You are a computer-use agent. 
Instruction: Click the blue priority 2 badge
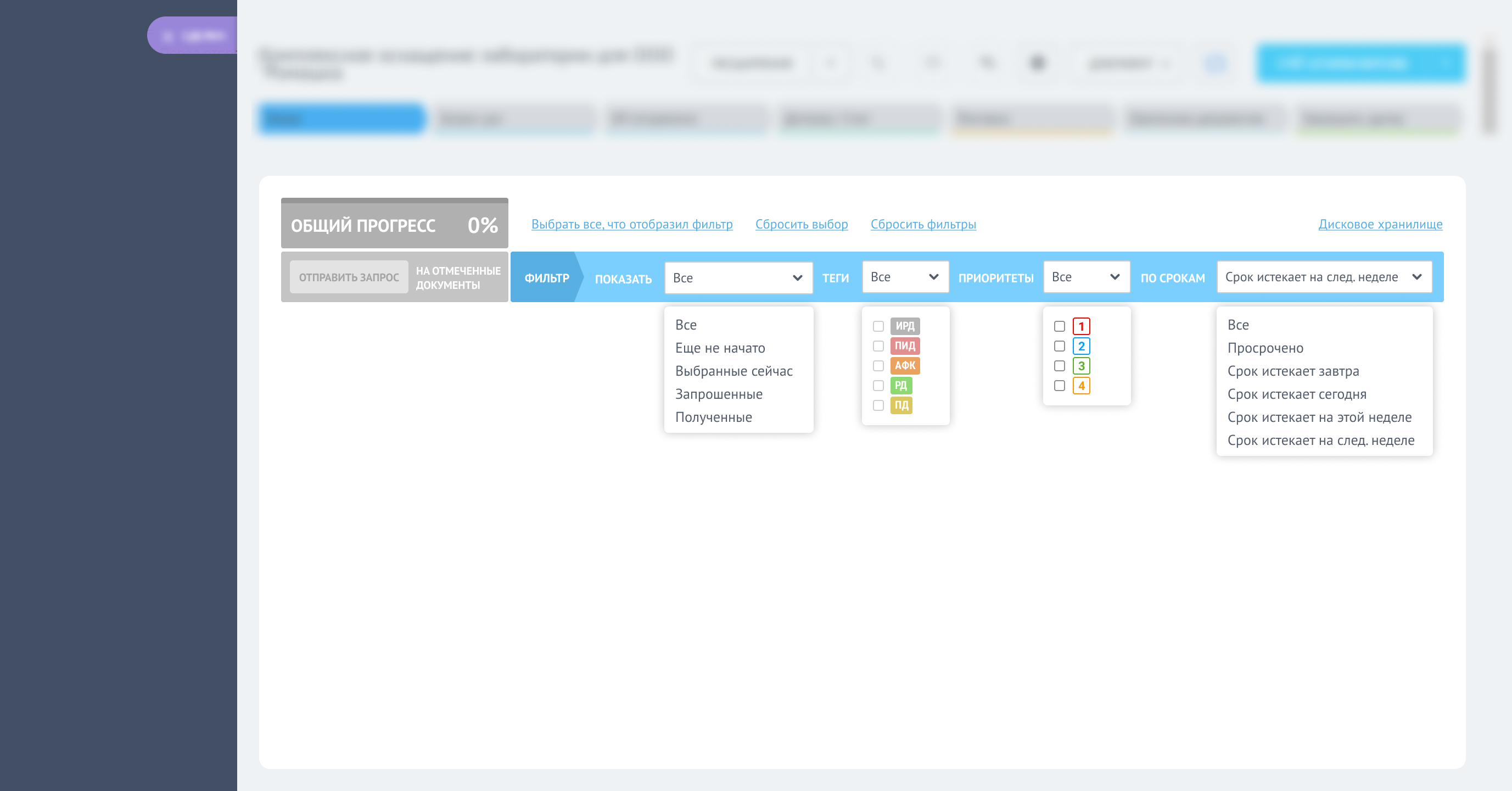click(1080, 346)
